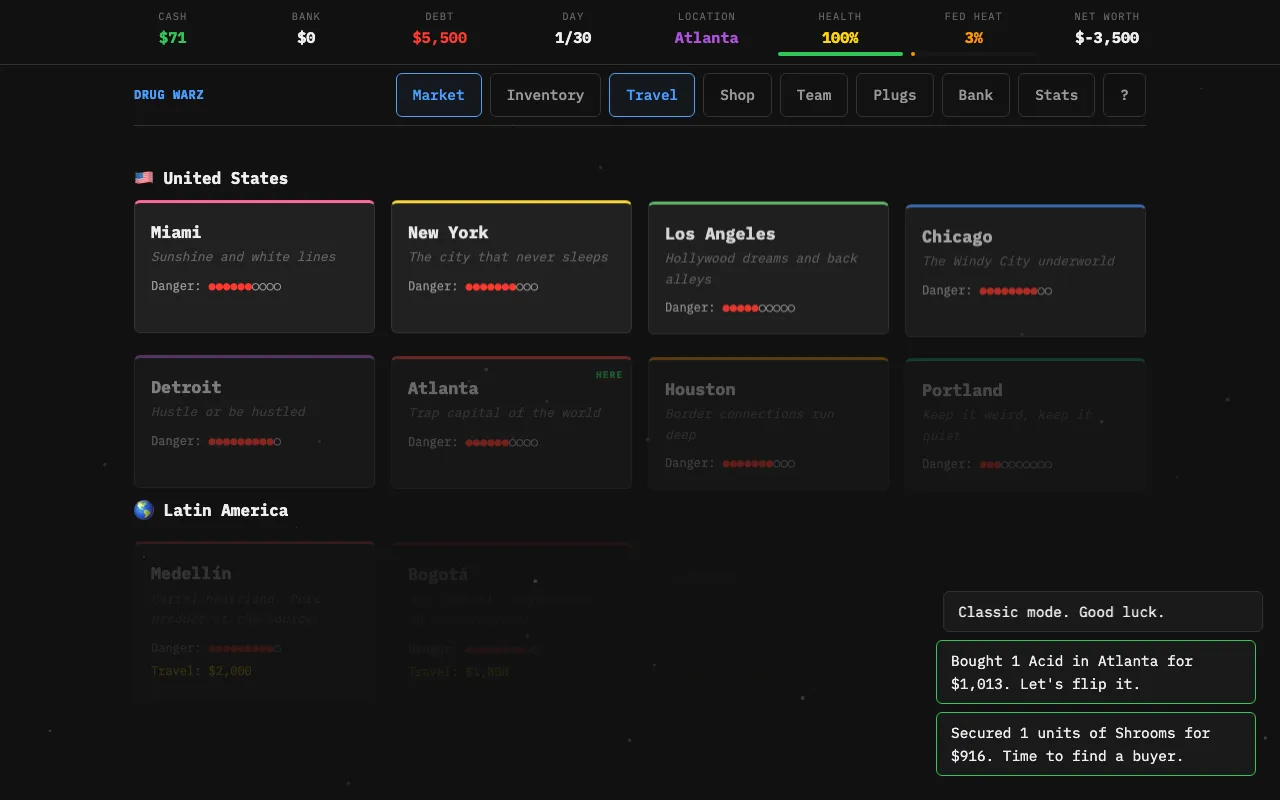This screenshot has width=1280, height=800.
Task: Click 'The city that never sleeps' tagline
Action: tap(508, 257)
